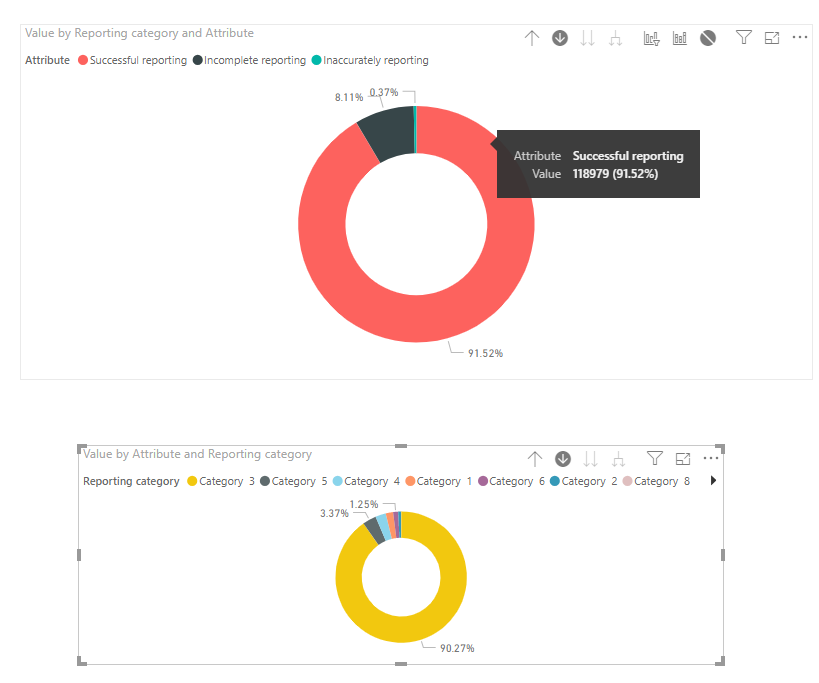Expand all down one level in top chart
819x683 pixels.
tap(616, 38)
